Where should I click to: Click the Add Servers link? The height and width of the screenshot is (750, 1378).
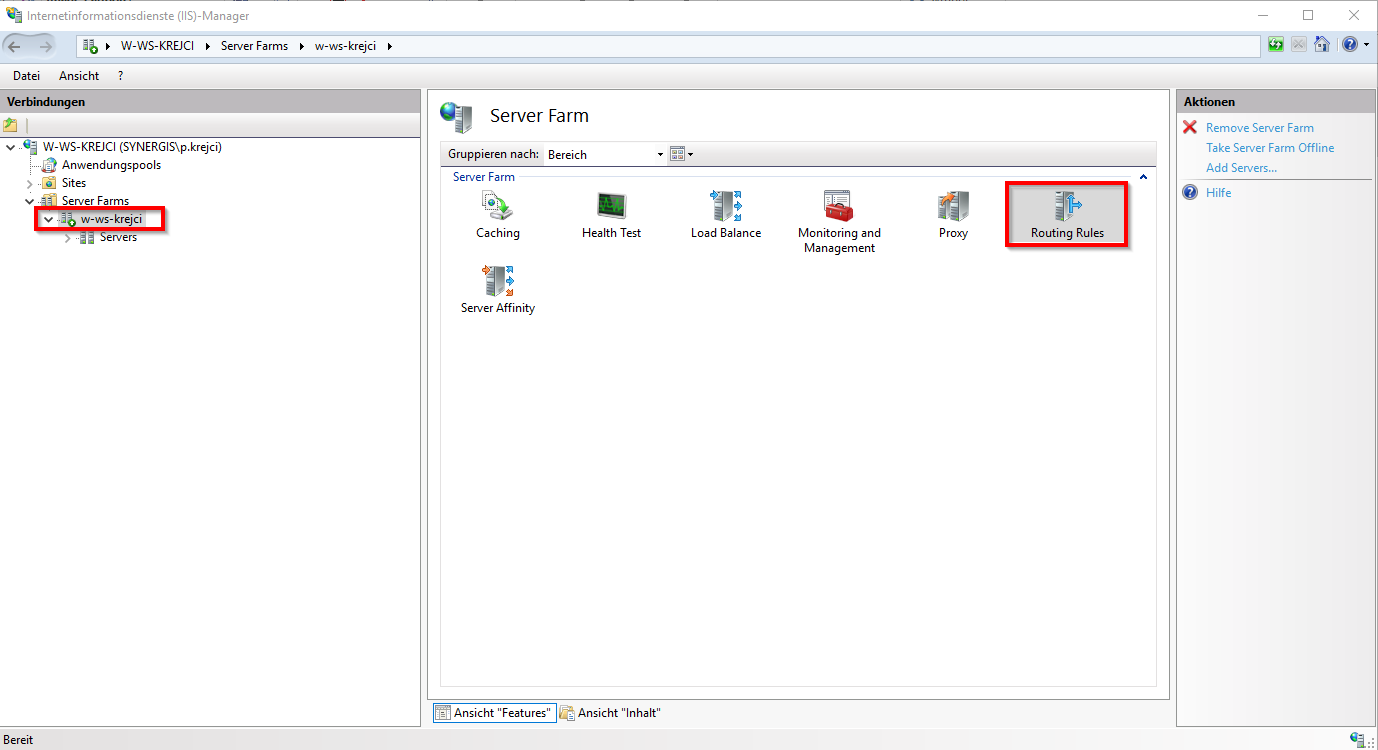pyautogui.click(x=1241, y=167)
